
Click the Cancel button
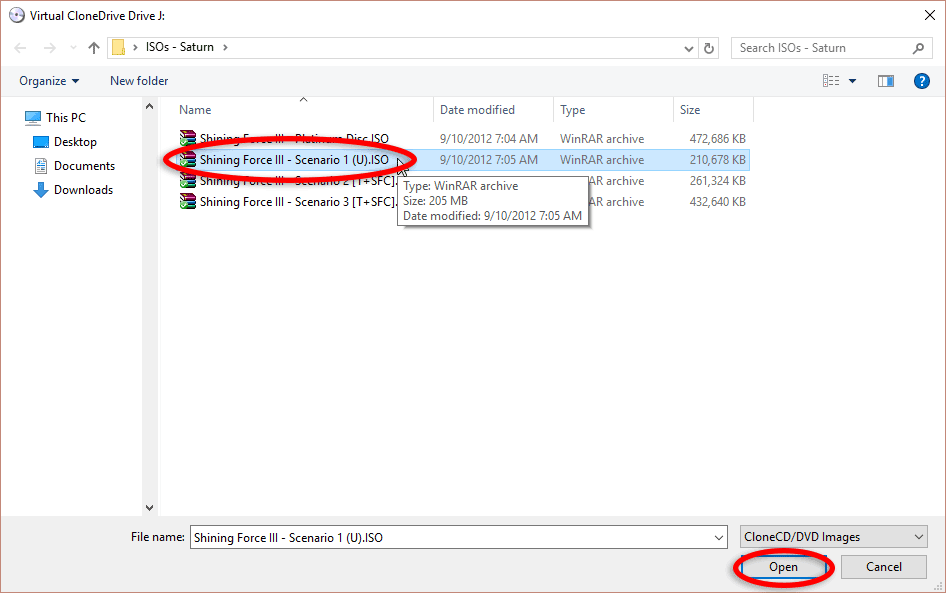pyautogui.click(x=883, y=567)
